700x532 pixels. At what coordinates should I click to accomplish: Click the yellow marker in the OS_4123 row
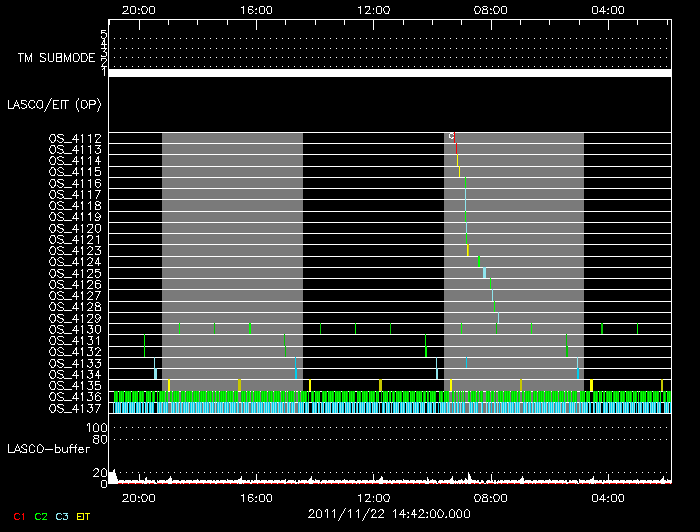click(x=467, y=249)
